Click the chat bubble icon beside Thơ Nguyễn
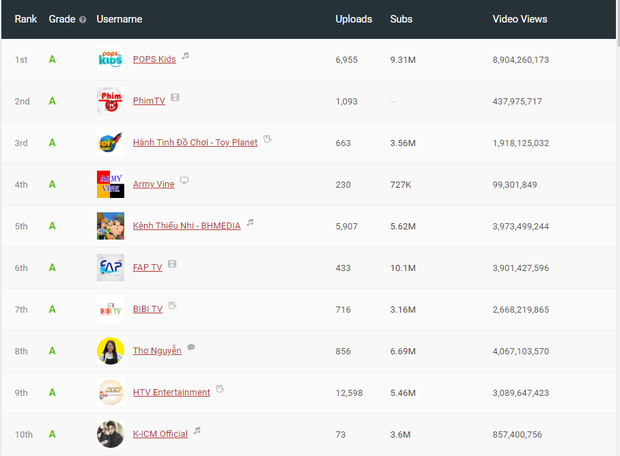This screenshot has height=456, width=620. [191, 347]
